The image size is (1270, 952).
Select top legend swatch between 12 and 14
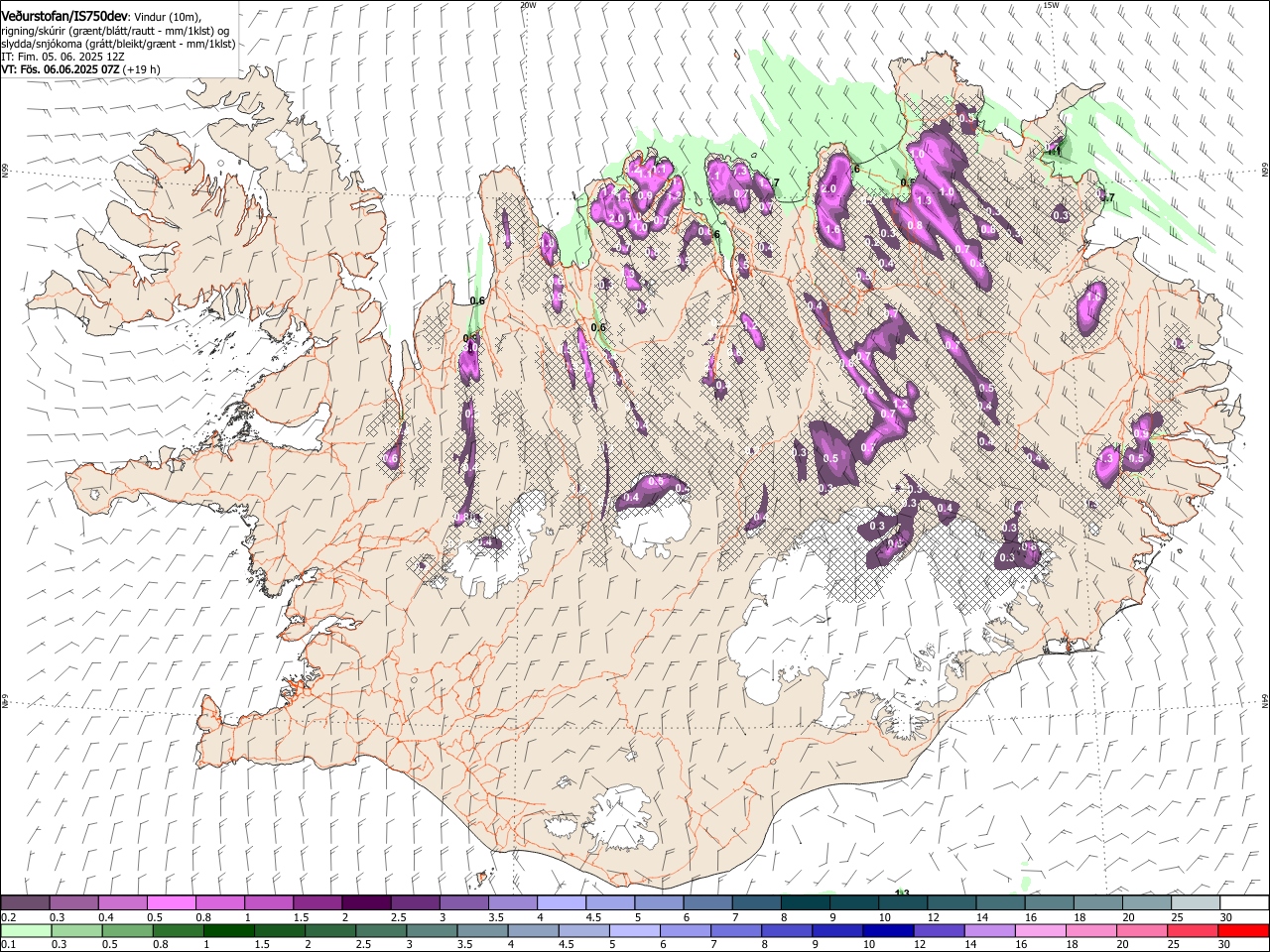click(x=952, y=903)
